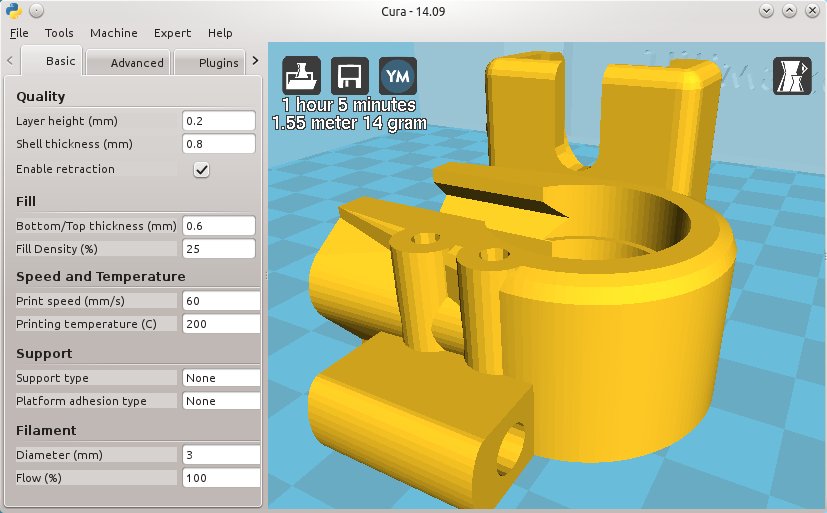The height and width of the screenshot is (513, 827).
Task: Click the YM YouMagine share icon
Action: click(398, 76)
